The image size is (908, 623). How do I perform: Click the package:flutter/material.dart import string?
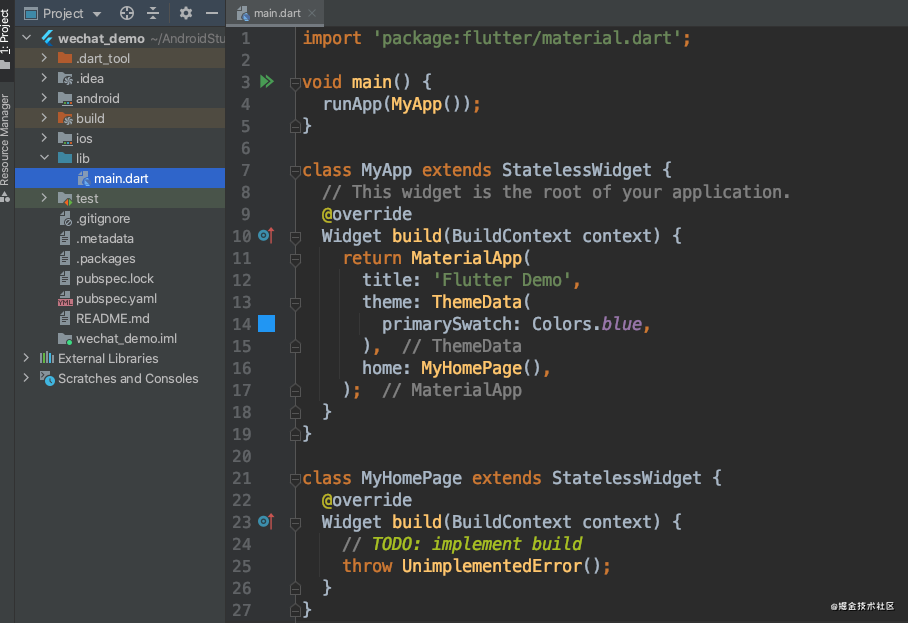(527, 38)
